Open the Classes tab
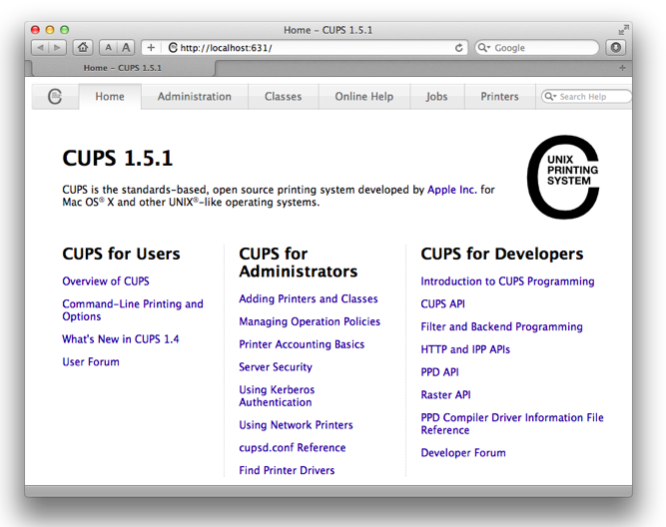Image resolution: width=666 pixels, height=527 pixels. click(283, 96)
